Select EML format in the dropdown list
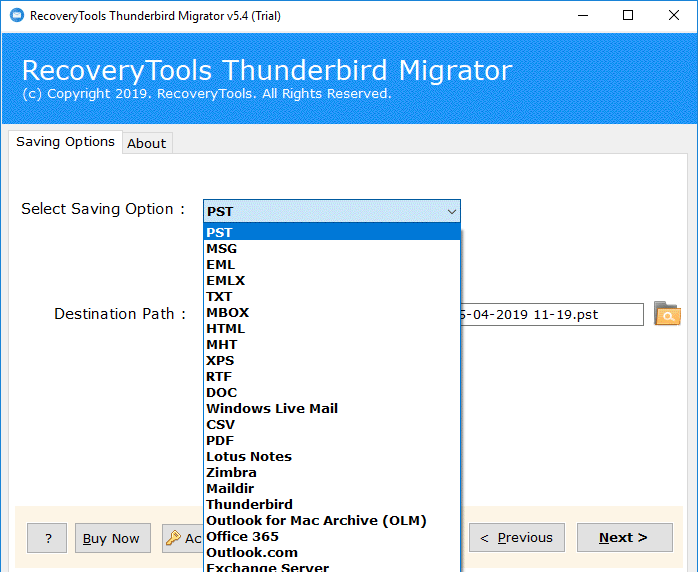Screen dimensions: 698x572 click(x=332, y=264)
